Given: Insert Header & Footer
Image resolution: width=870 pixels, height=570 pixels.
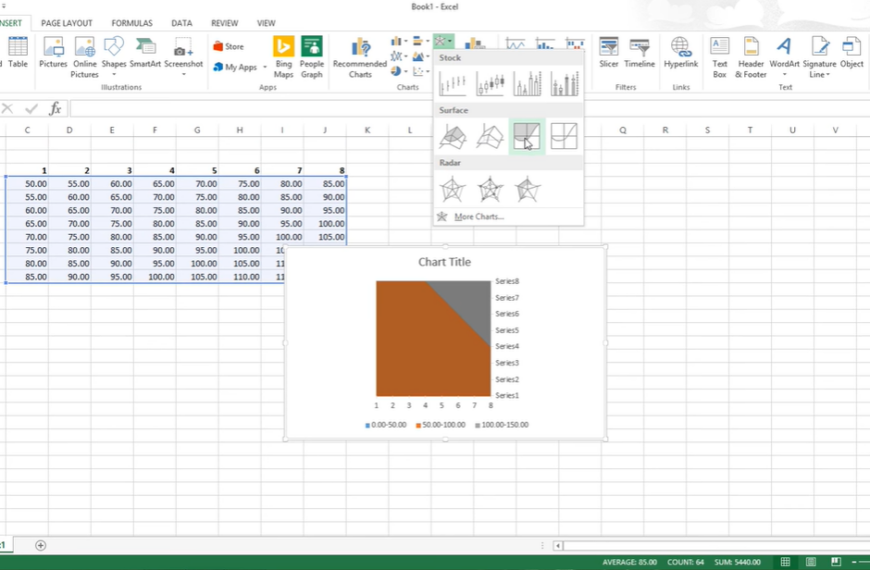Looking at the screenshot, I should (x=751, y=57).
